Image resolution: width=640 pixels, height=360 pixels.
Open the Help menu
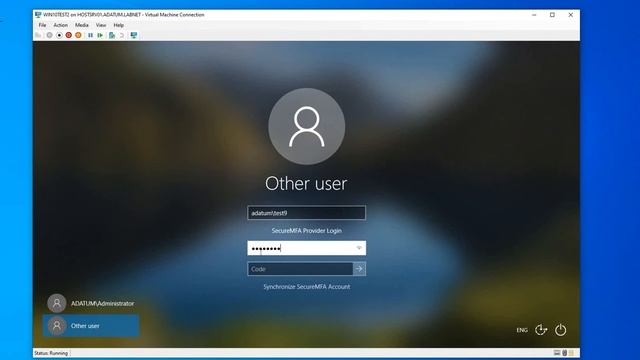point(118,25)
